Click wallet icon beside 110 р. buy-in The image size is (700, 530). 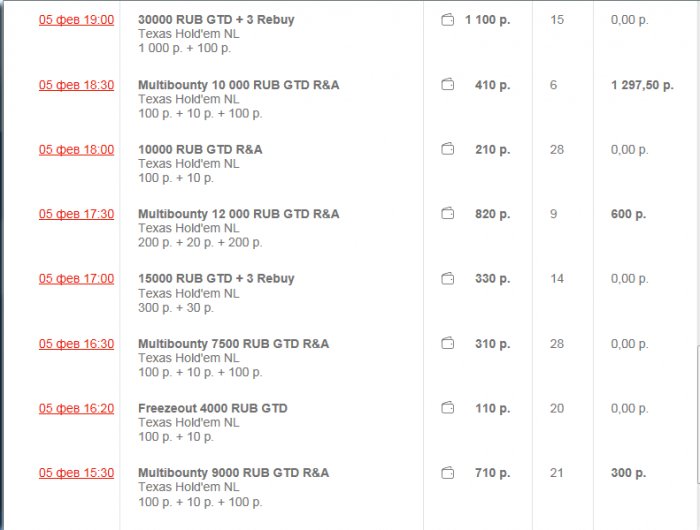(448, 408)
